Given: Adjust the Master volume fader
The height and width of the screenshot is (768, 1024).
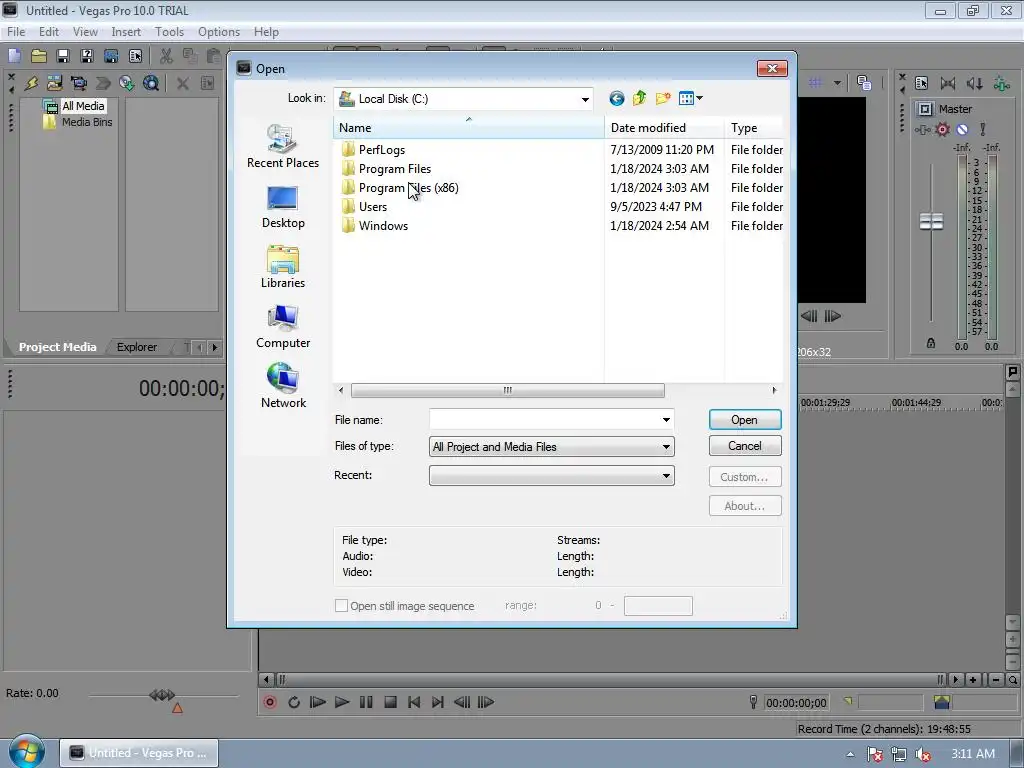Looking at the screenshot, I should [931, 221].
